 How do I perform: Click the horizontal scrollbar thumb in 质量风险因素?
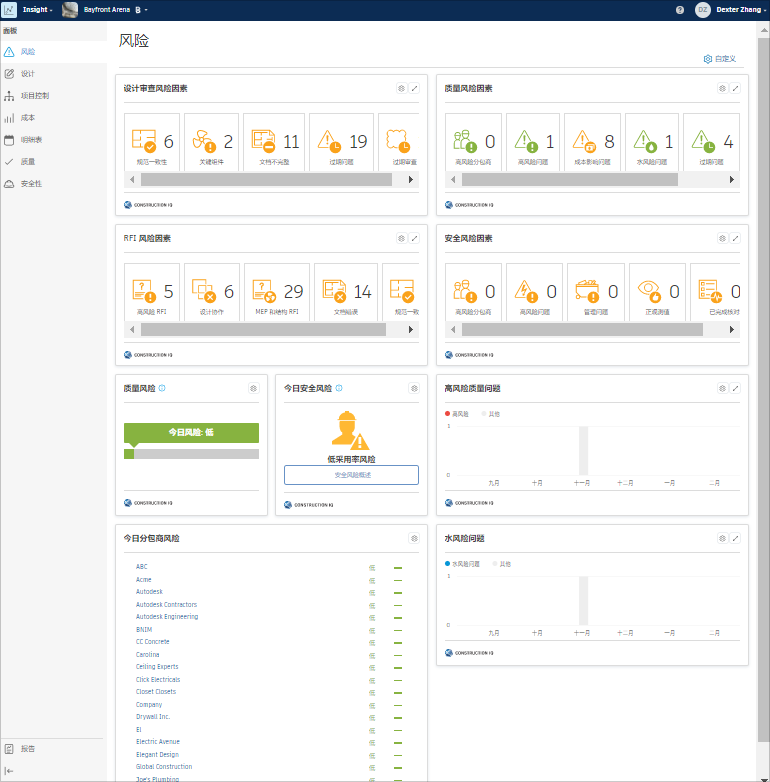[570, 180]
